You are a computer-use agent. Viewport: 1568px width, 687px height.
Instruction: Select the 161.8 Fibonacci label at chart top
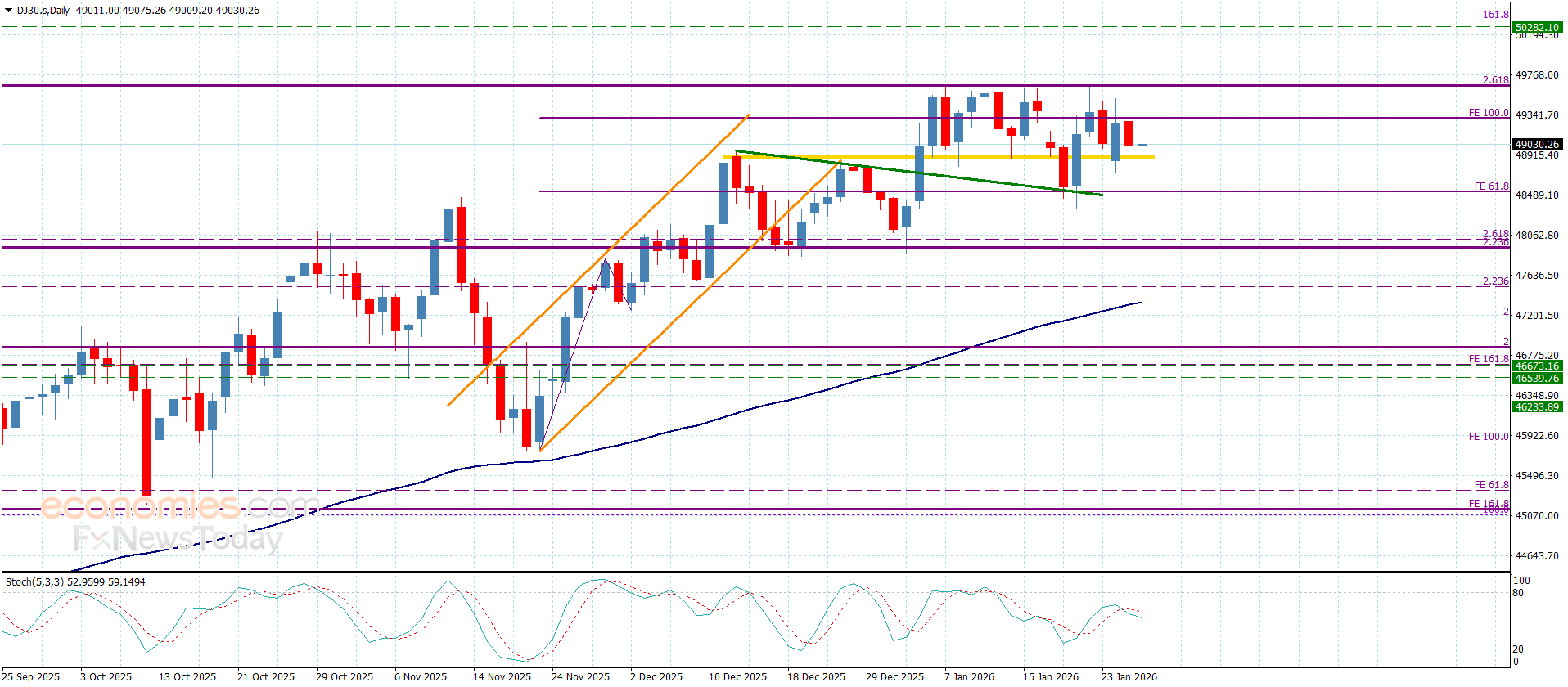(x=1496, y=15)
